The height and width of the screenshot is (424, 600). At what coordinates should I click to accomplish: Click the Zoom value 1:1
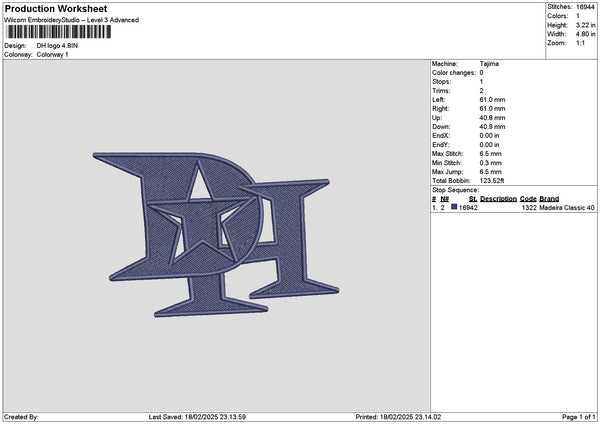[580, 43]
